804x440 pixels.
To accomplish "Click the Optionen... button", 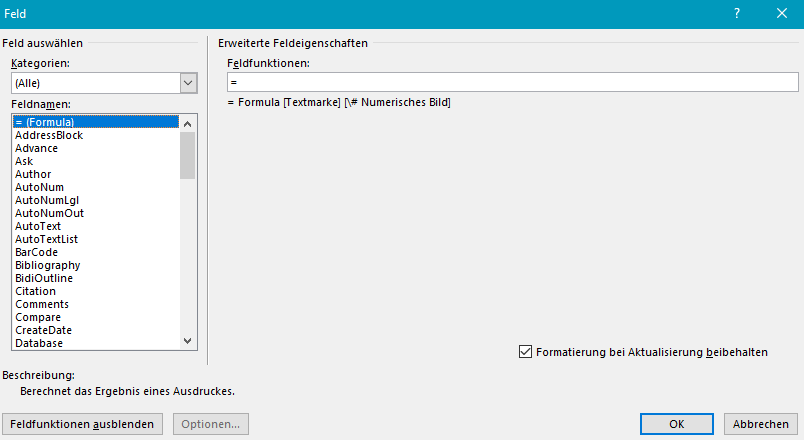I will tap(211, 424).
